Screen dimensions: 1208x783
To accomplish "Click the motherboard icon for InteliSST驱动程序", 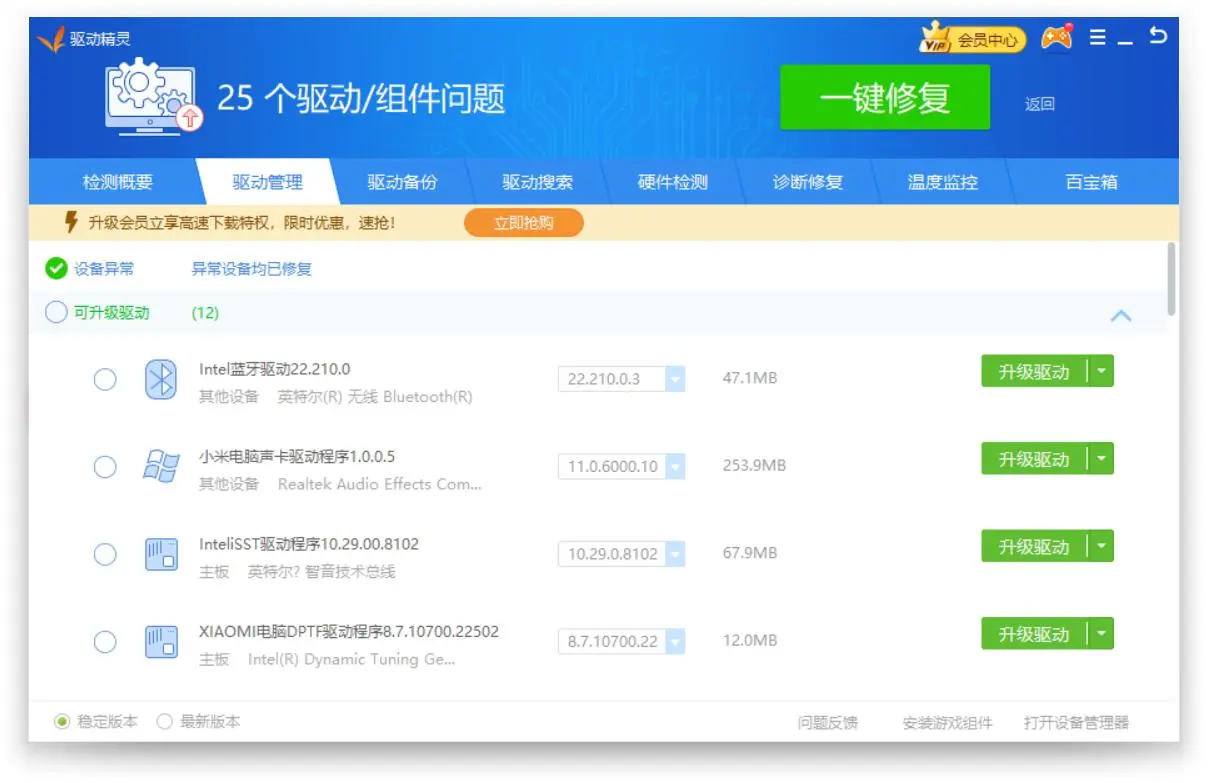I will click(161, 554).
